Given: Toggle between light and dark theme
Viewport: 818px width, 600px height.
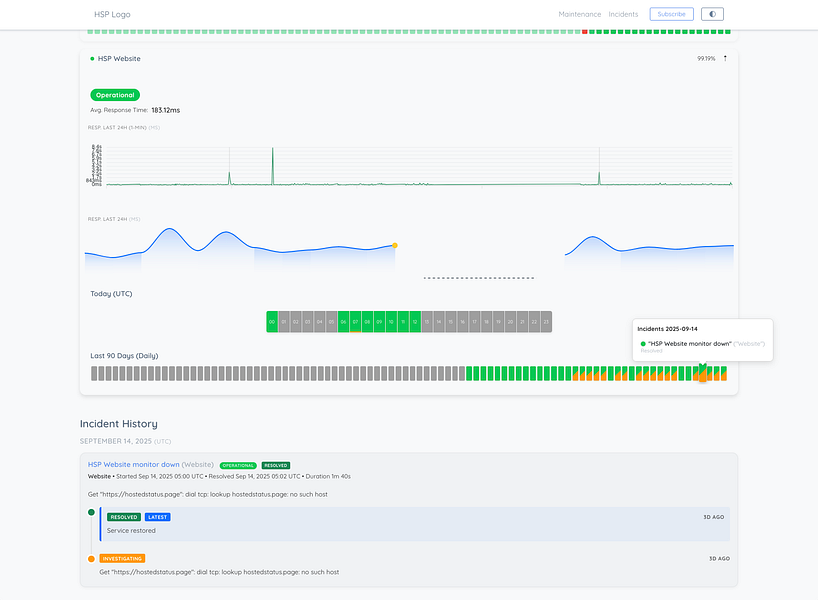Looking at the screenshot, I should pos(711,14).
